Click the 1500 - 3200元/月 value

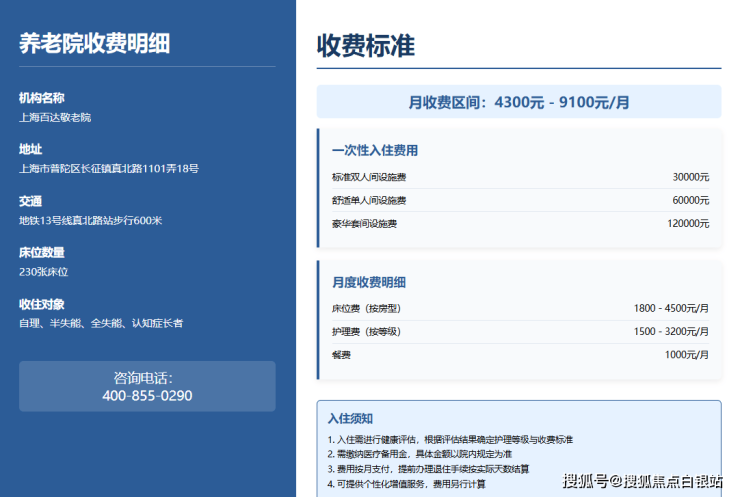(x=671, y=332)
